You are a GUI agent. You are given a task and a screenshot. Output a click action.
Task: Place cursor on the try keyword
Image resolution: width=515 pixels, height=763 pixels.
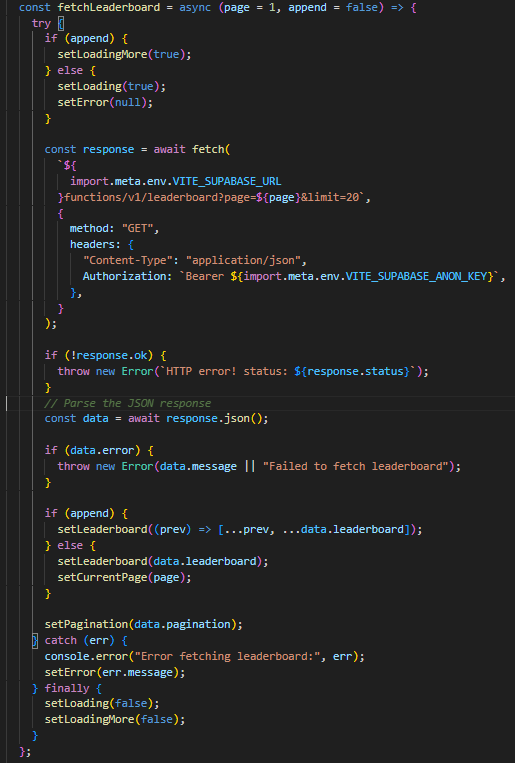(41, 23)
